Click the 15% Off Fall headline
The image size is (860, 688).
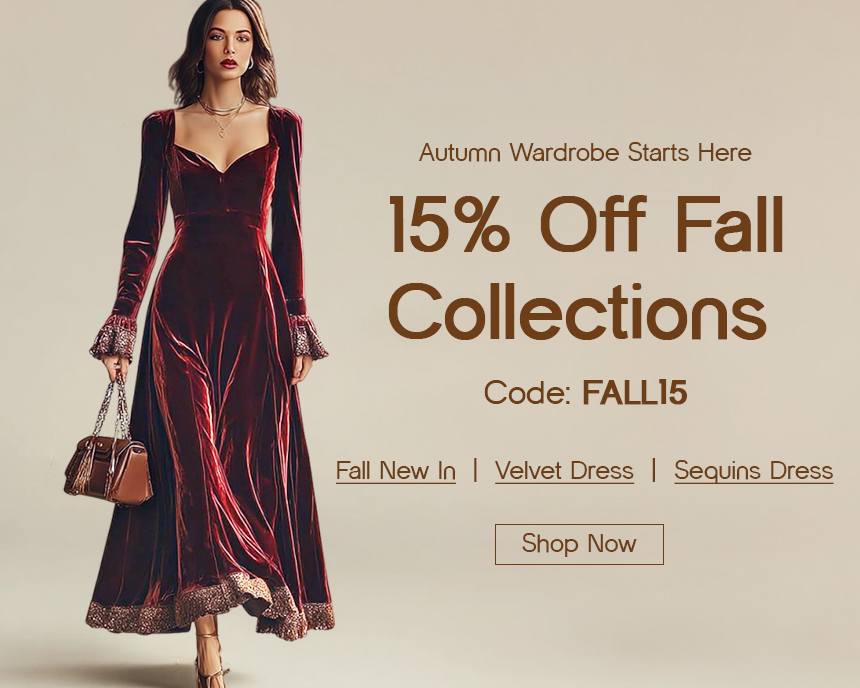click(586, 223)
